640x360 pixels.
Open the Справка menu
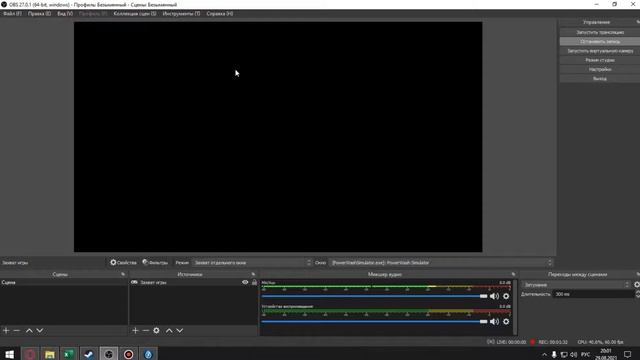coord(220,13)
